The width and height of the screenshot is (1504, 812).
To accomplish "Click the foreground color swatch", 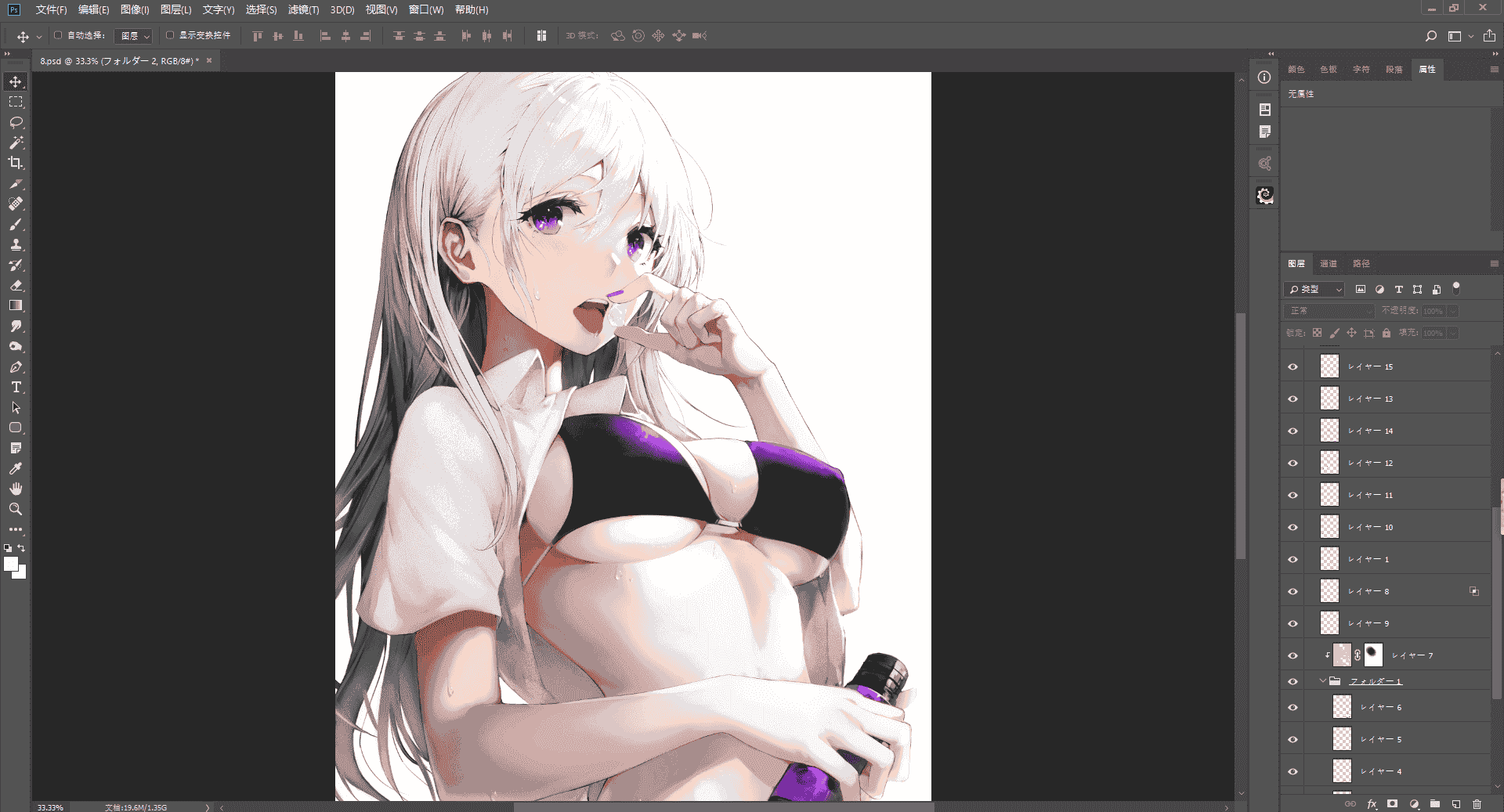I will (11, 564).
